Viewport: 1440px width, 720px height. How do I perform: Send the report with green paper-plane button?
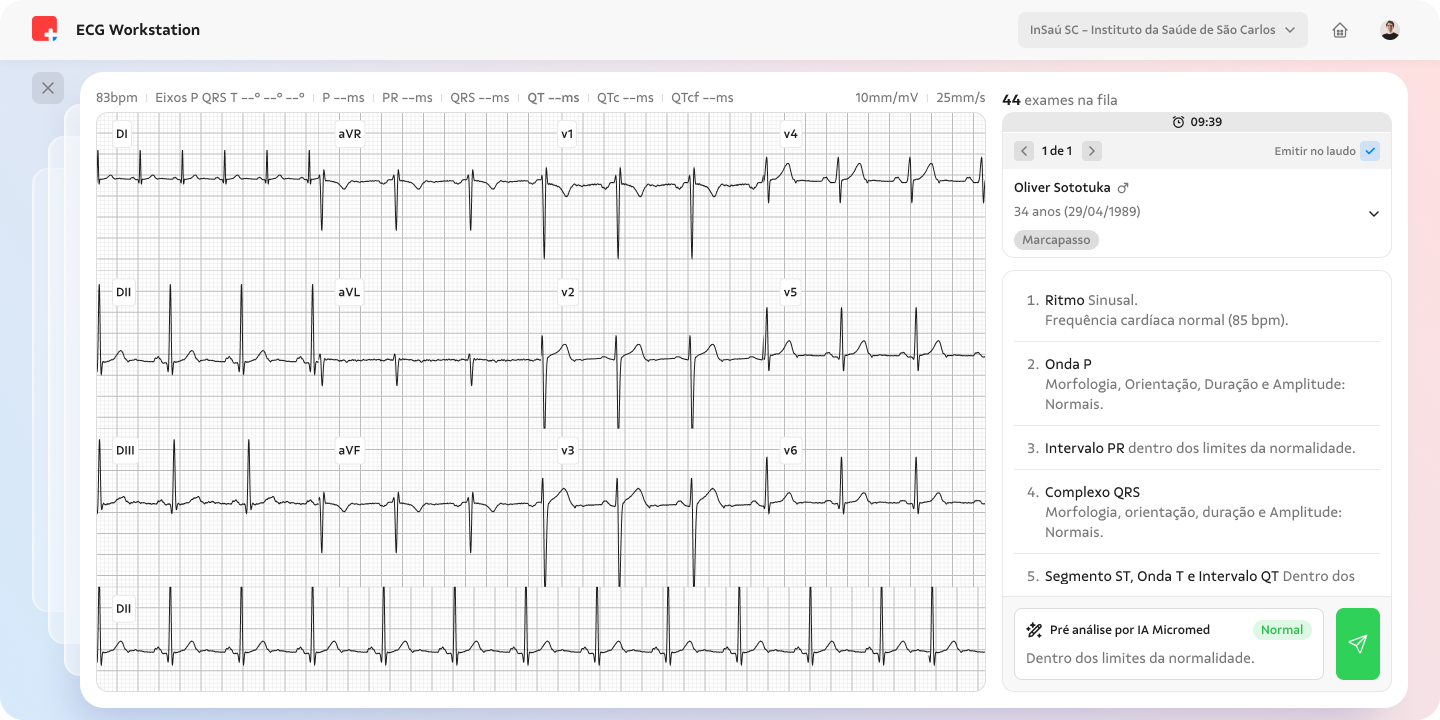tap(1357, 644)
